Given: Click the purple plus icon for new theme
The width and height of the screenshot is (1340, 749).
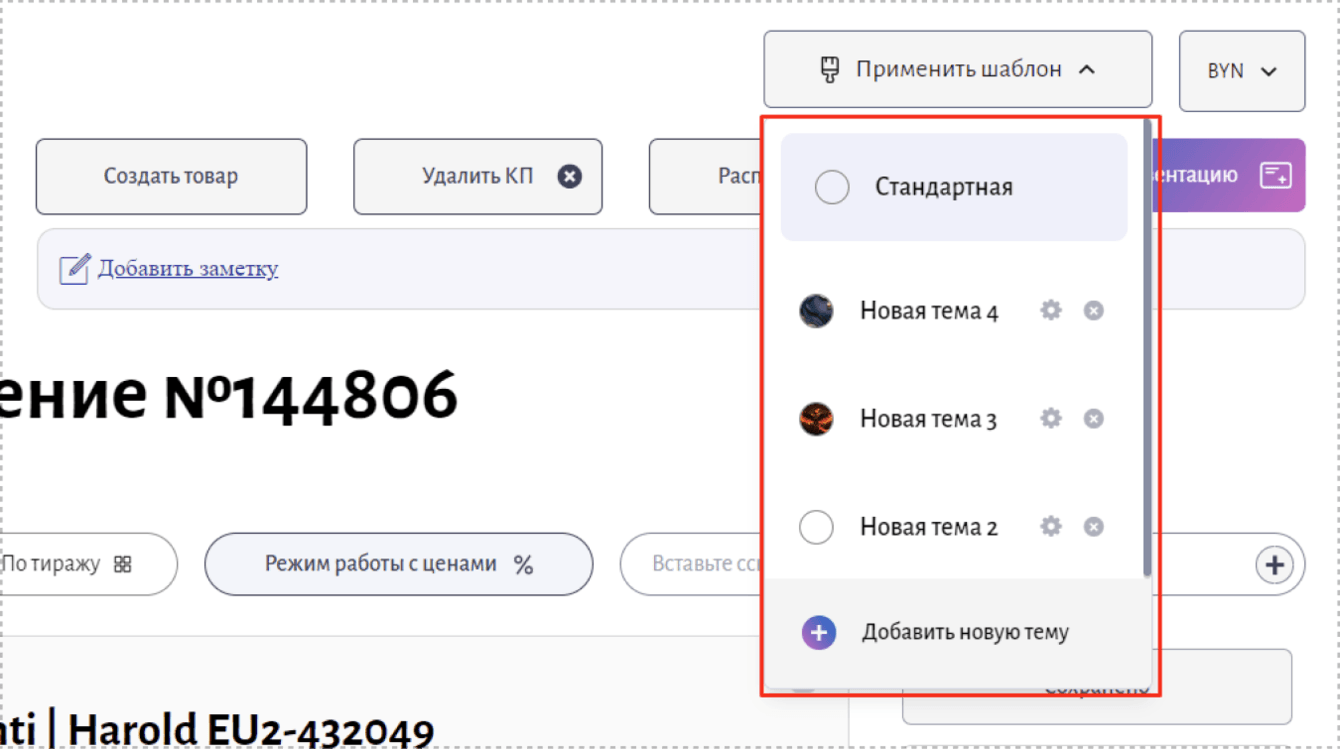Looking at the screenshot, I should click(818, 632).
